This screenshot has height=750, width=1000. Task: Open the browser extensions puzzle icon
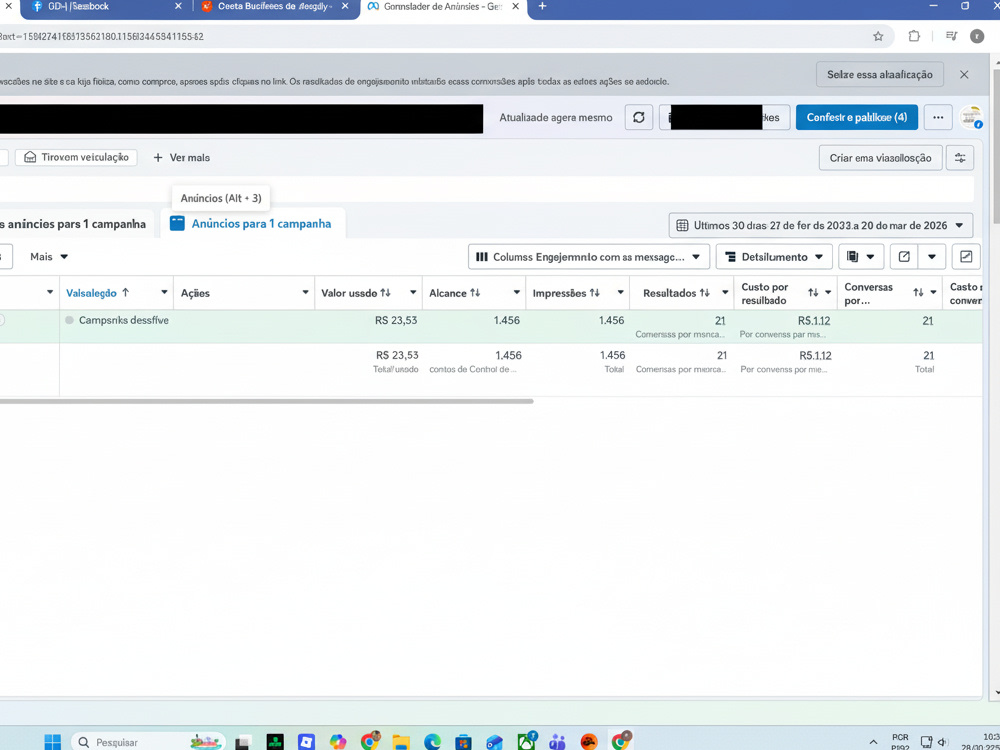[914, 36]
